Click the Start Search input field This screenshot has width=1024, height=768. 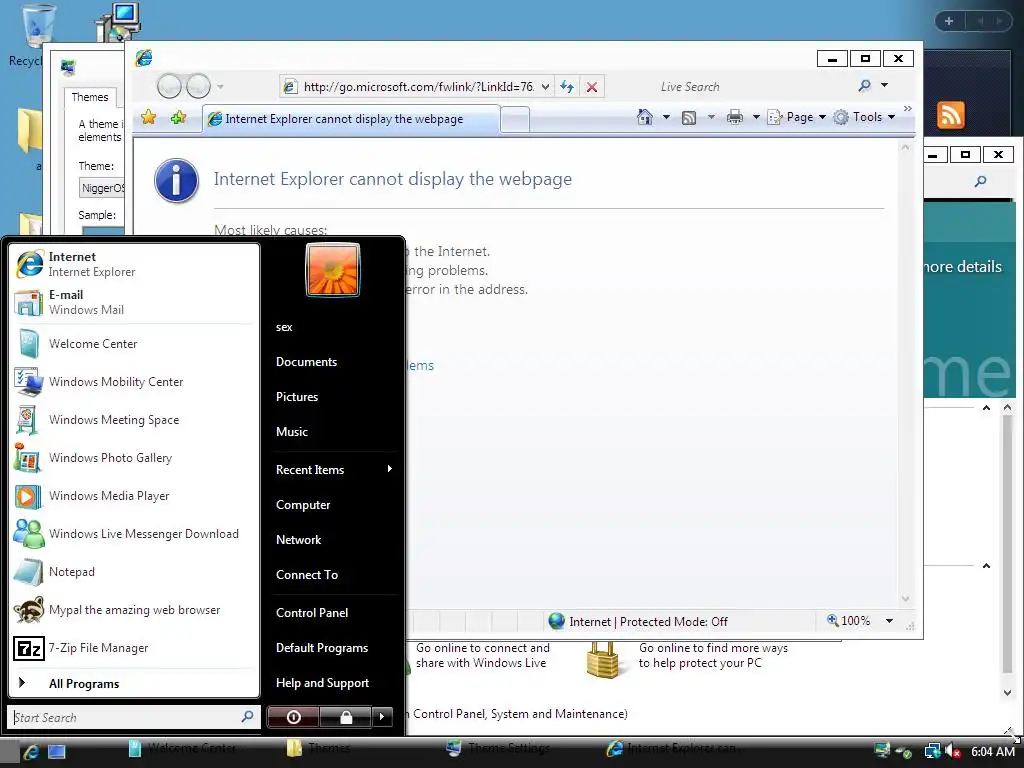point(125,717)
